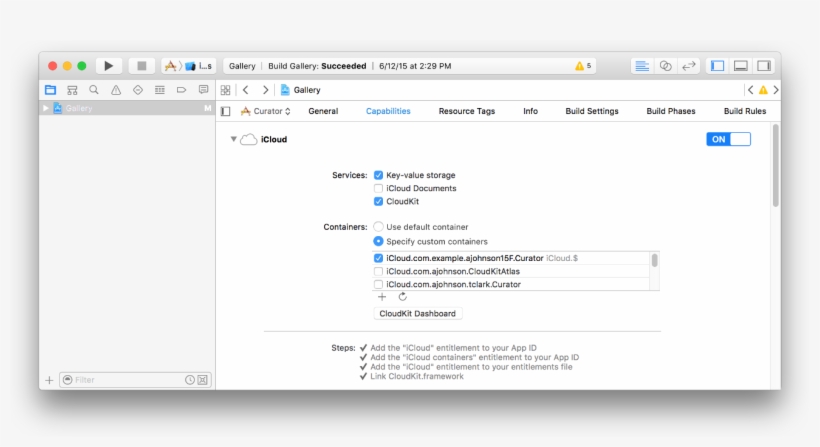Show only recent files filter
The image size is (820, 447).
point(190,380)
